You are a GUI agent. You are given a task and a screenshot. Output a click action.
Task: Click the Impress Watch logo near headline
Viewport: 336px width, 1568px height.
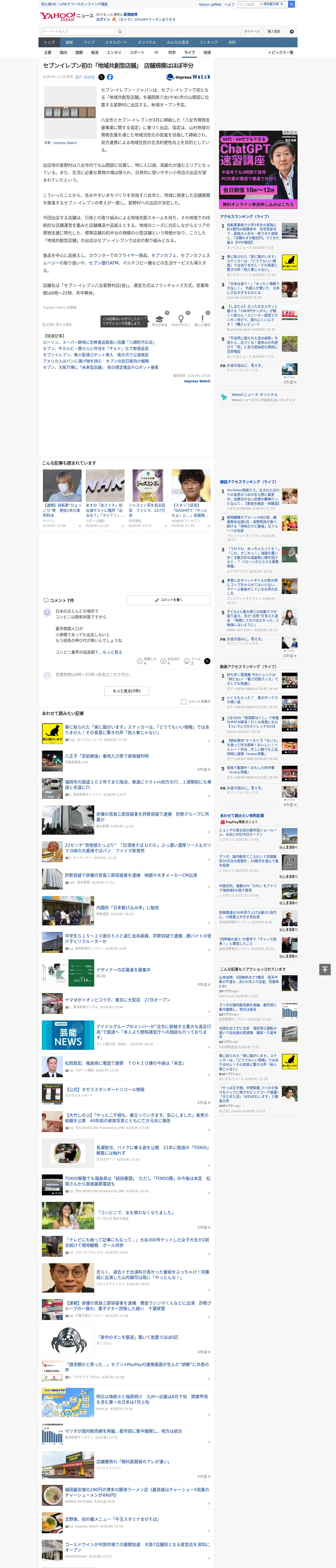(188, 77)
